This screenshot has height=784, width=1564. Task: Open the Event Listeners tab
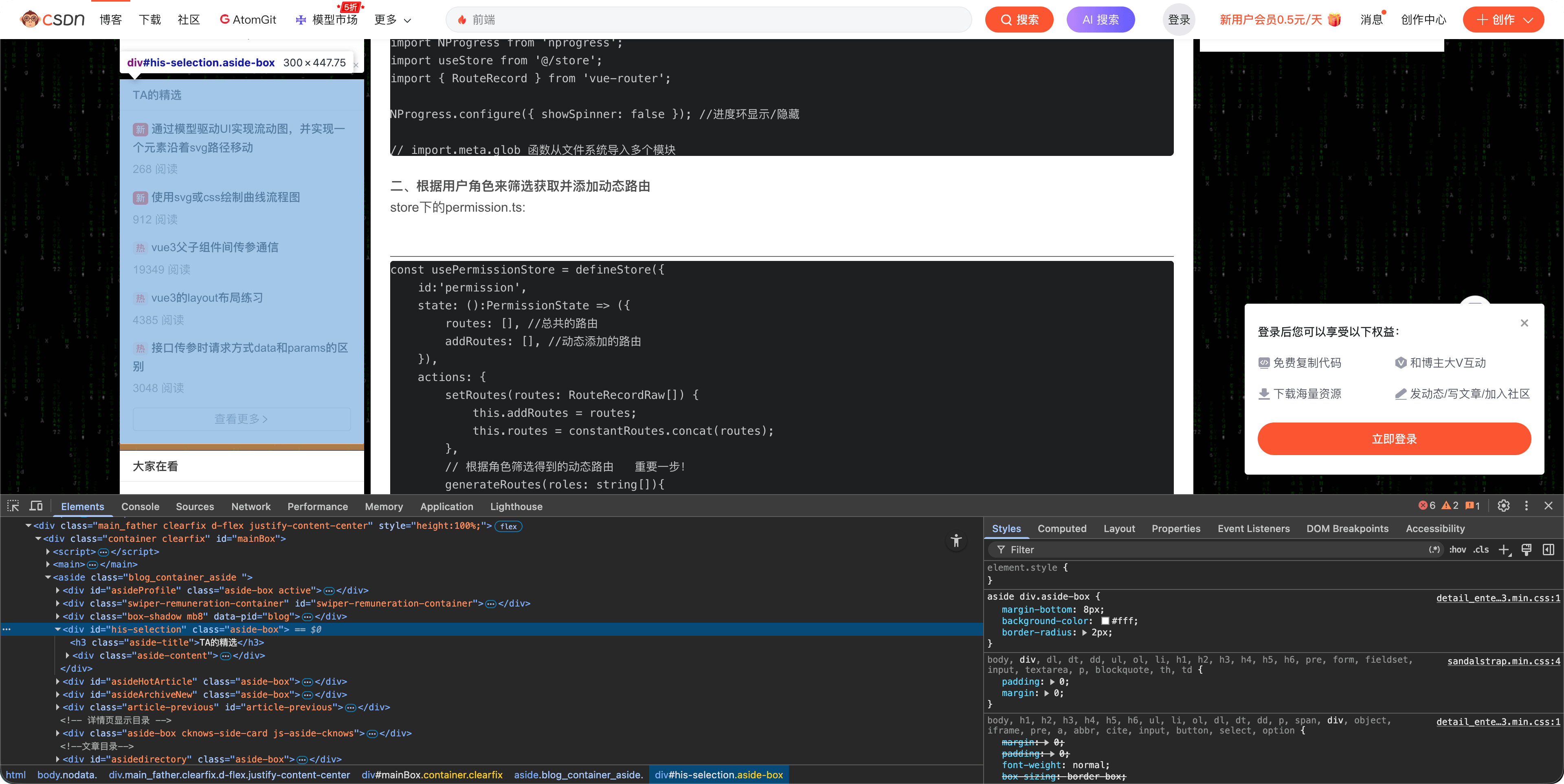(1253, 528)
